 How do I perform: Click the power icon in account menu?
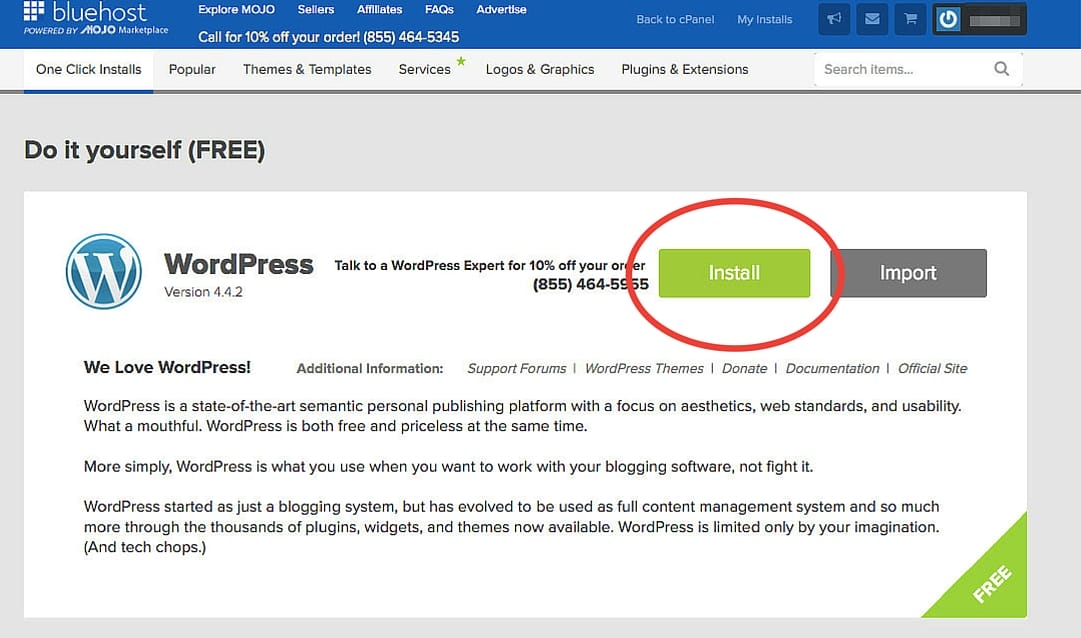coord(948,19)
